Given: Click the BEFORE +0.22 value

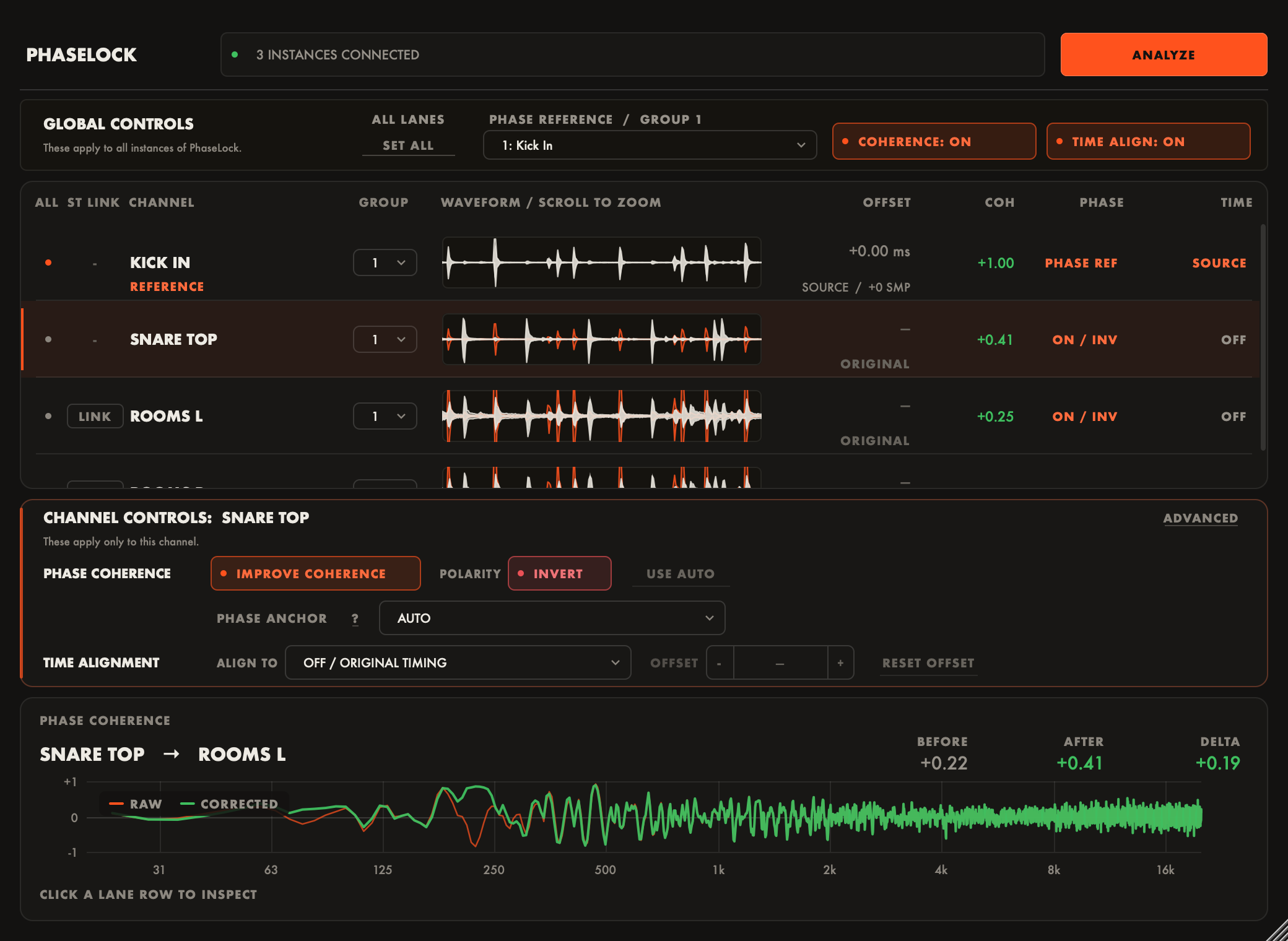Looking at the screenshot, I should 943,763.
